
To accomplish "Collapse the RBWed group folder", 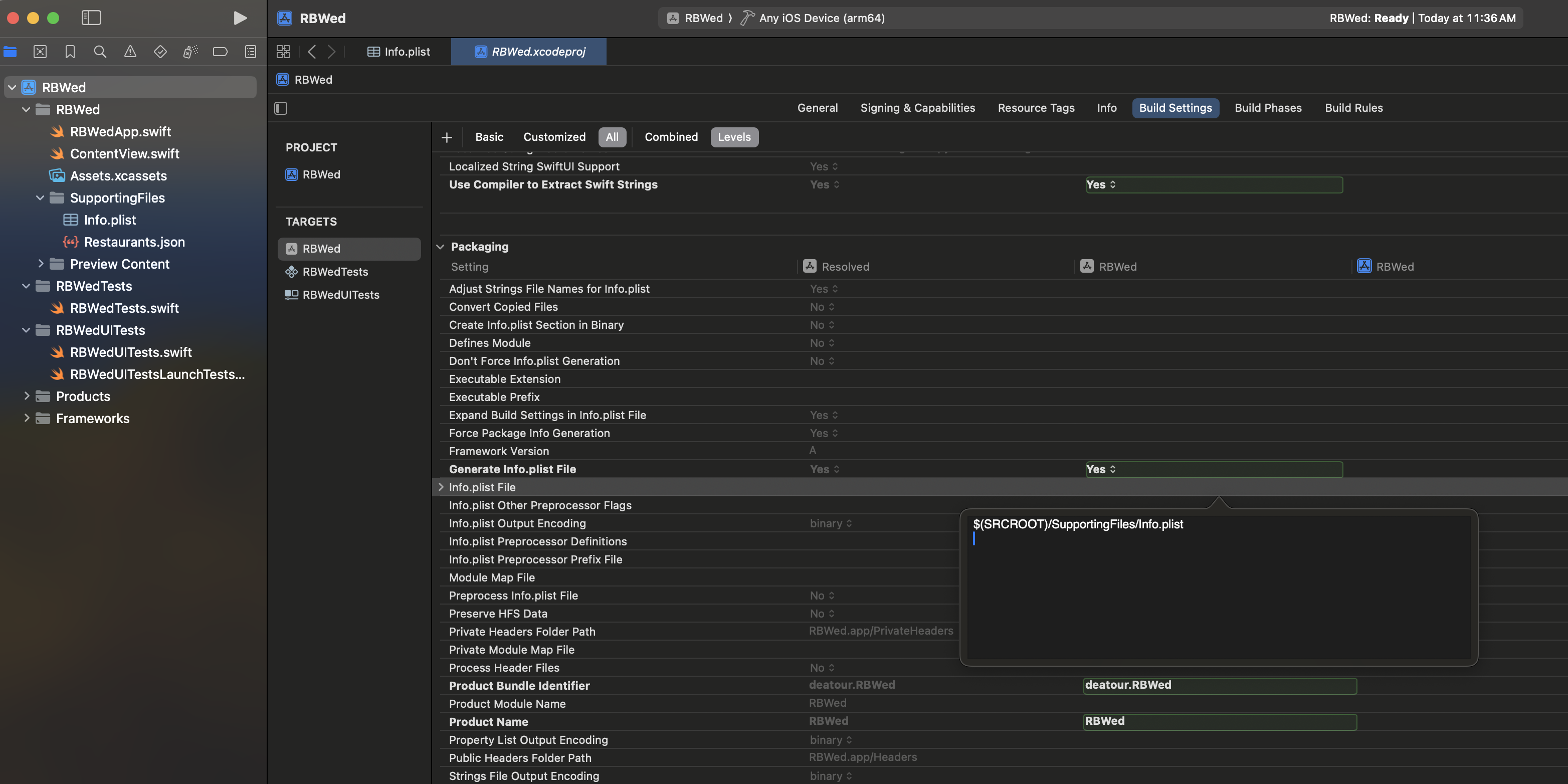I will pyautogui.click(x=26, y=110).
